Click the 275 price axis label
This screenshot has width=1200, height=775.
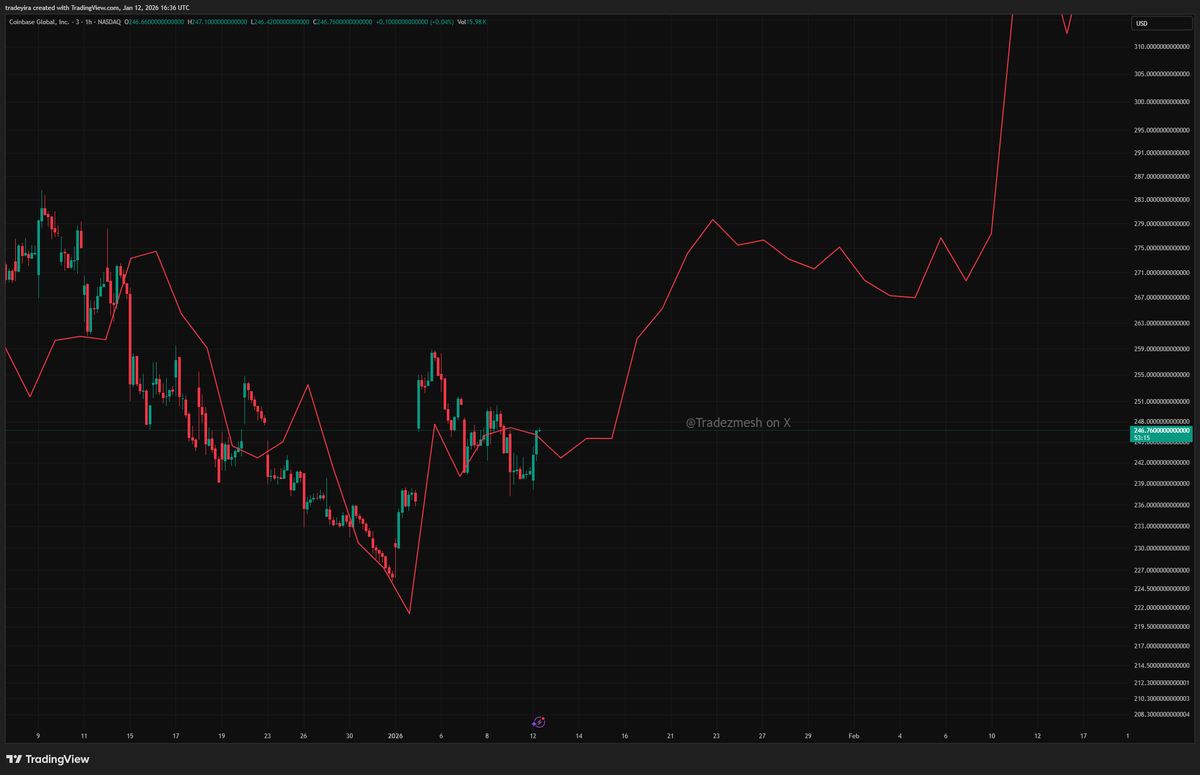click(1161, 248)
